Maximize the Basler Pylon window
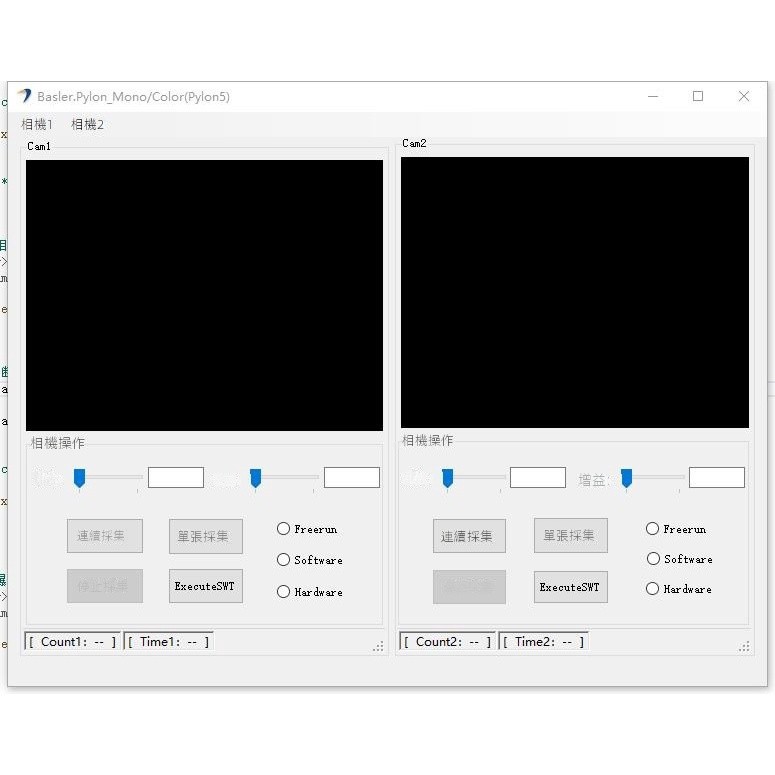 [698, 96]
